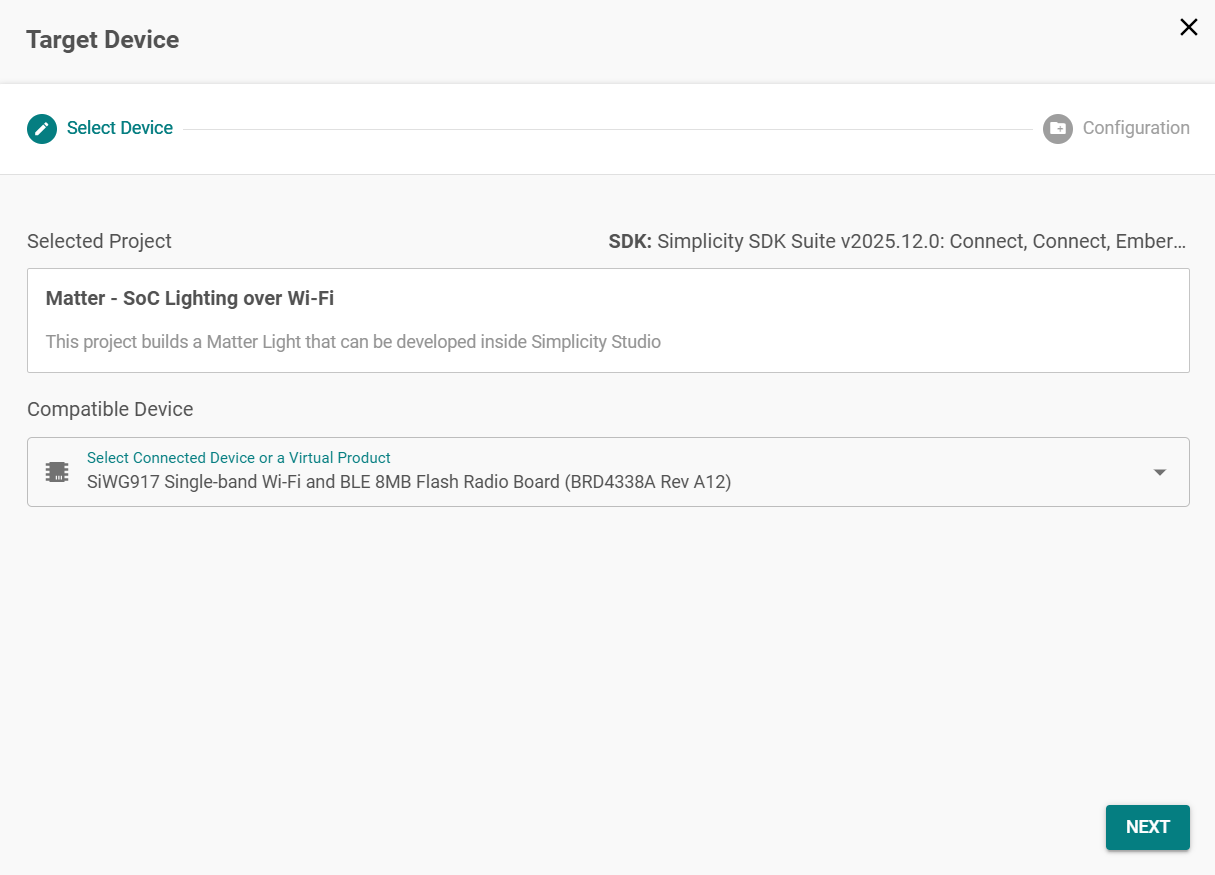Click the progress line between wizard steps
Screen dimensions: 1215x875
click(607, 129)
